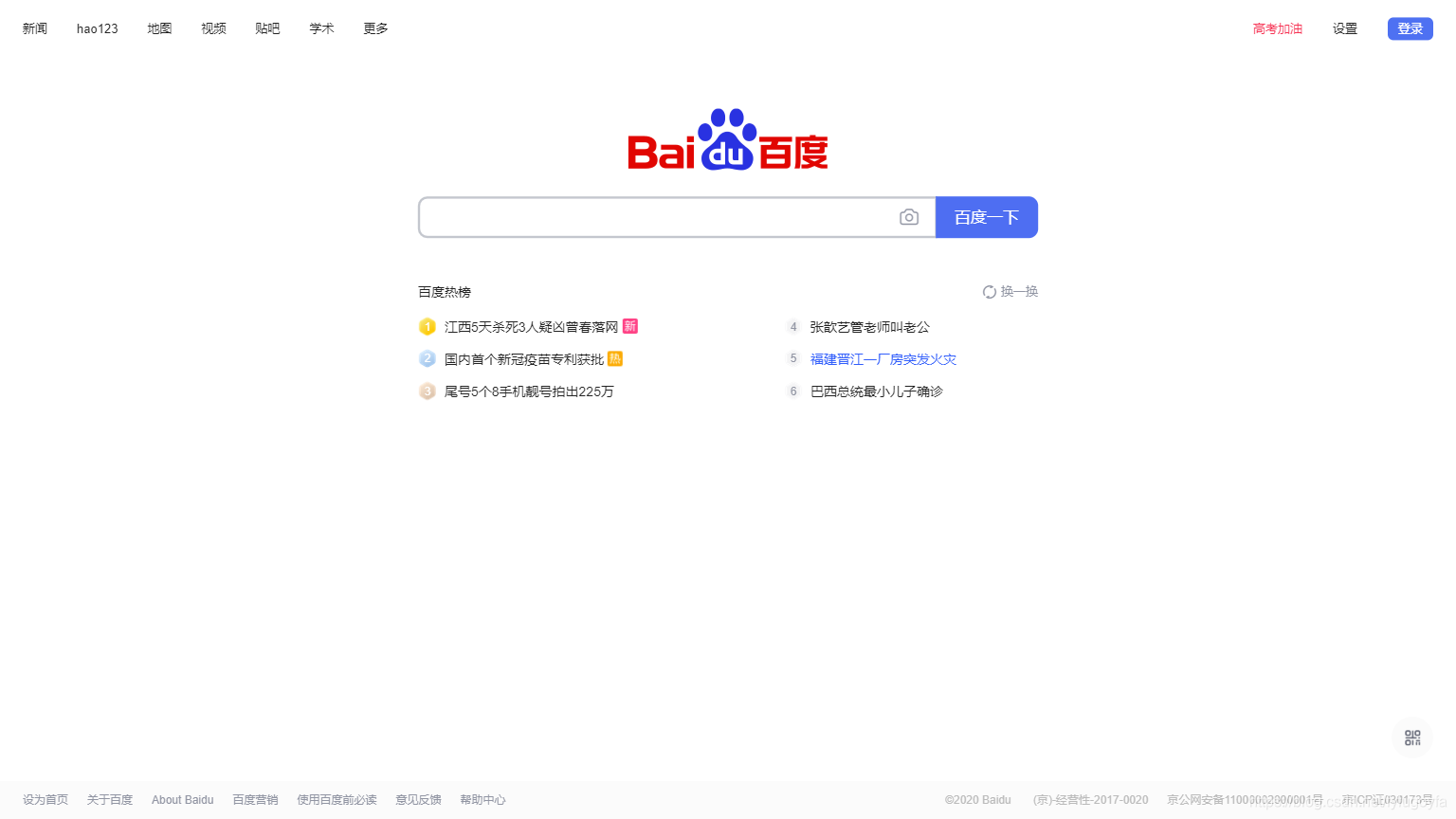Open the QR code icon
This screenshot has width=1456, height=819.
coord(1412,737)
